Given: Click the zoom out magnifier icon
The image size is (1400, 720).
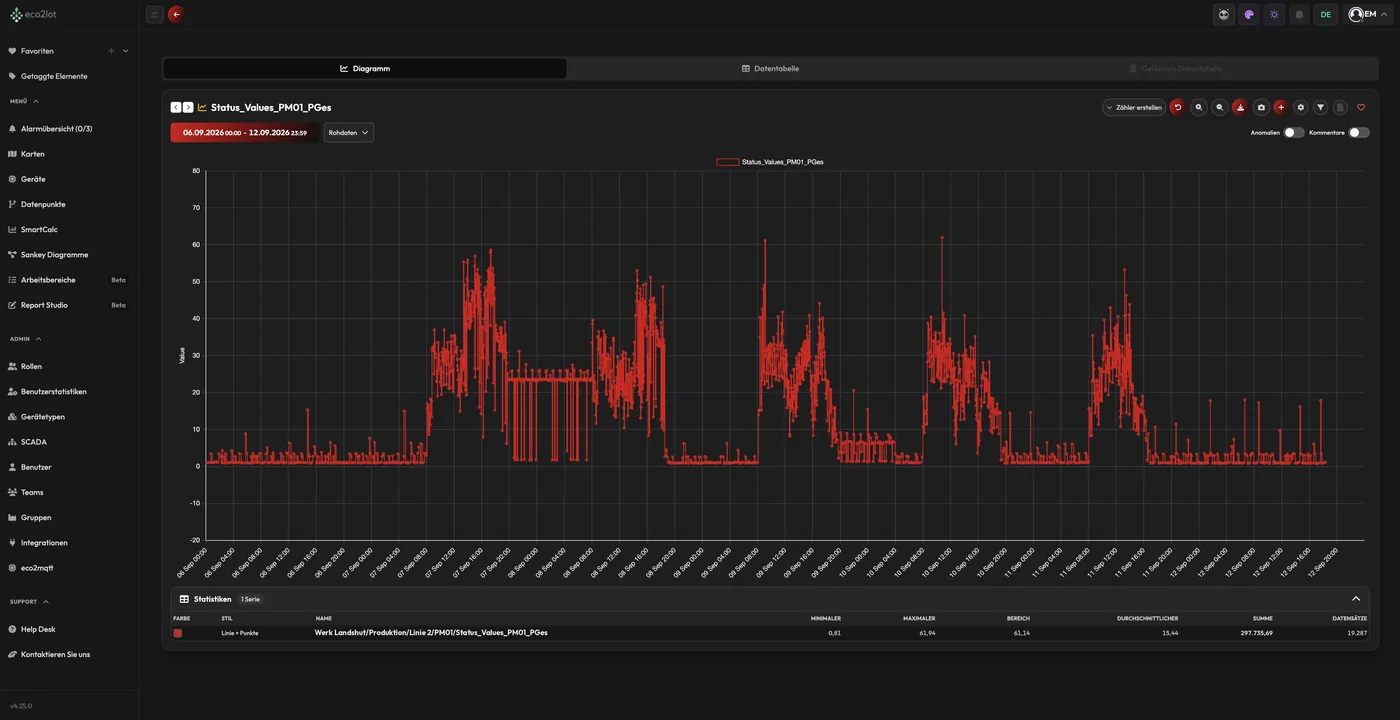Looking at the screenshot, I should click(x=1219, y=107).
